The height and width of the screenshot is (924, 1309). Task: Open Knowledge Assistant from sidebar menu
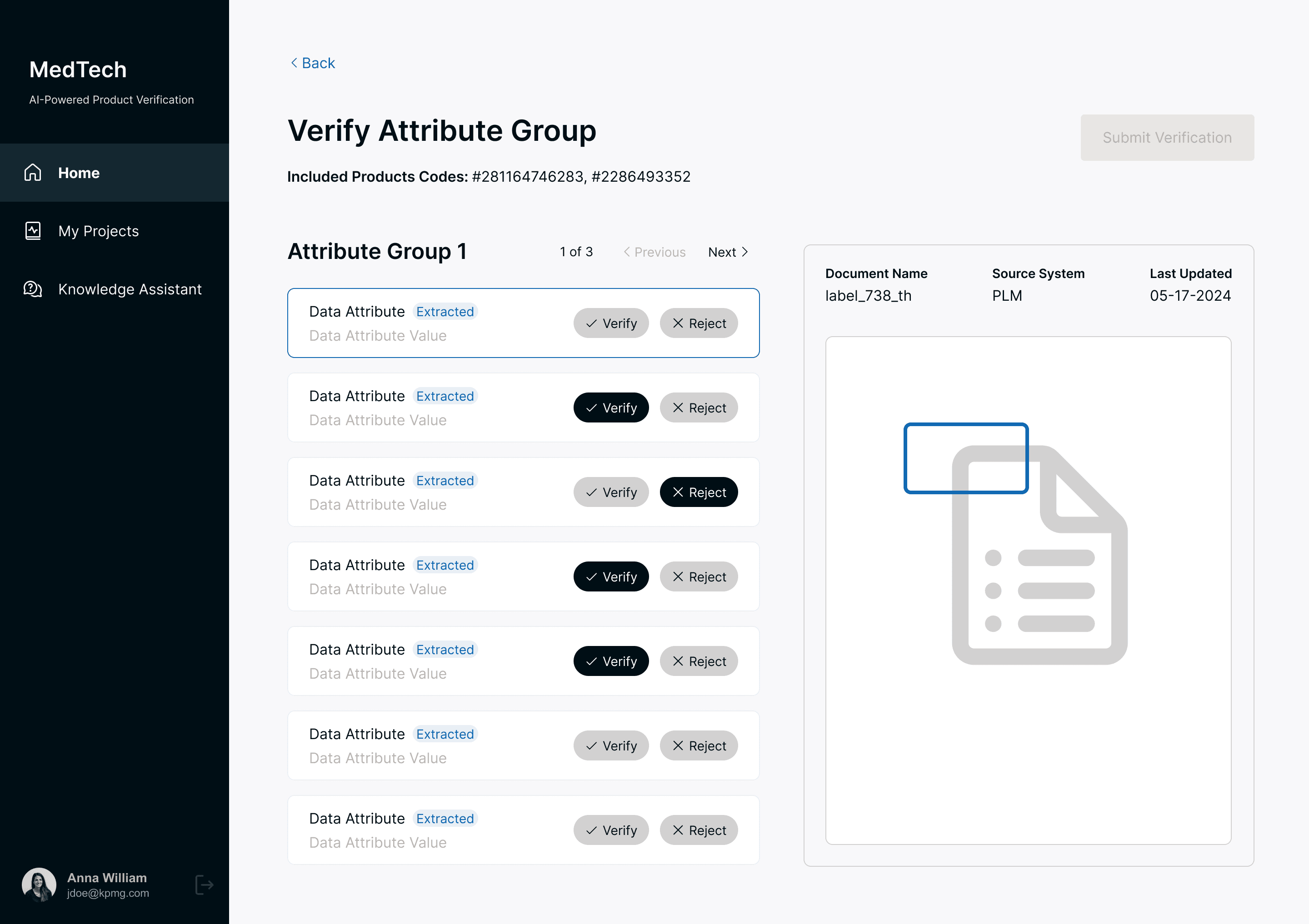(130, 289)
